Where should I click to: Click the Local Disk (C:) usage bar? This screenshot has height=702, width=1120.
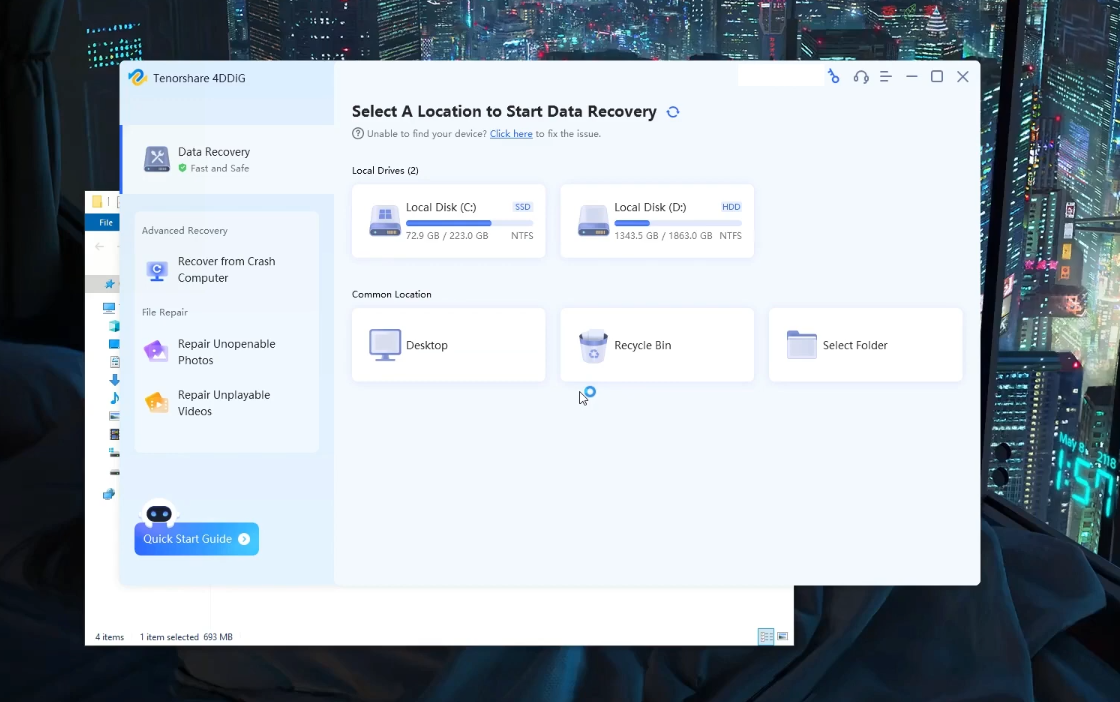(469, 224)
